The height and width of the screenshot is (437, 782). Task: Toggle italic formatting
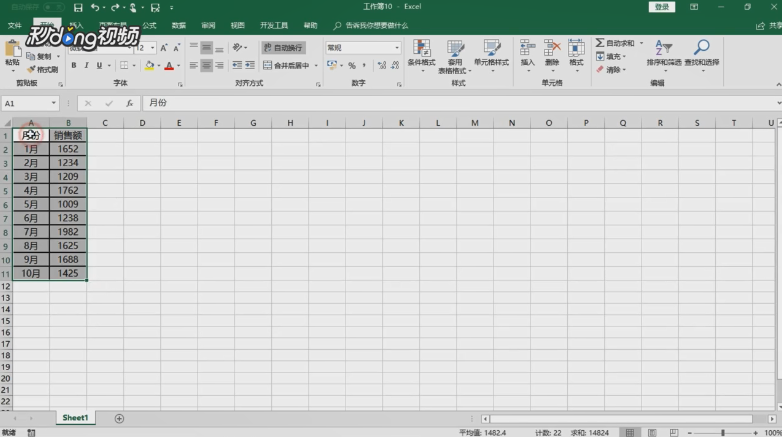click(x=86, y=65)
